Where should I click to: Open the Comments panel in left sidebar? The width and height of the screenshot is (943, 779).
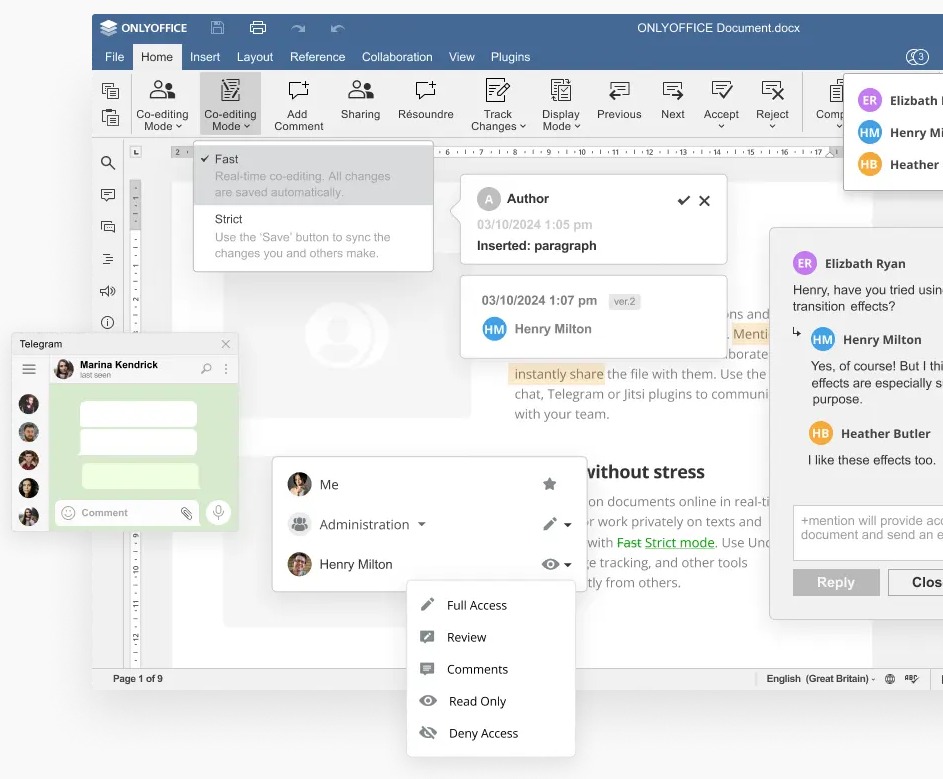coord(108,195)
